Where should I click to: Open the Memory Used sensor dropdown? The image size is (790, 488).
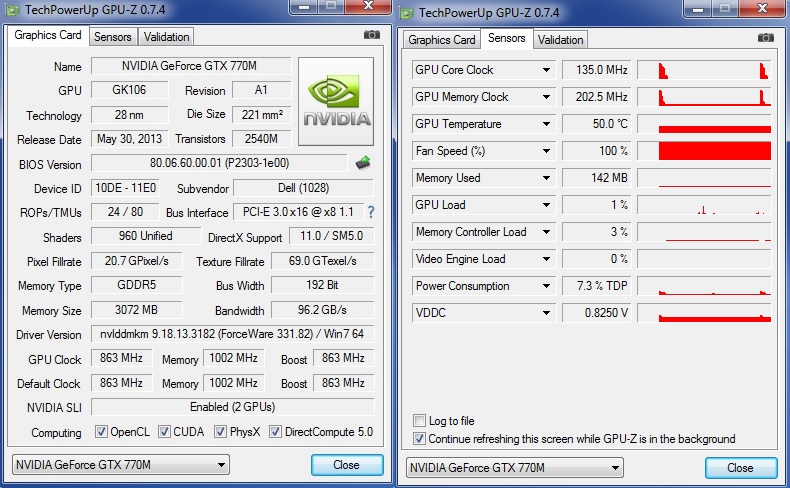click(x=546, y=178)
